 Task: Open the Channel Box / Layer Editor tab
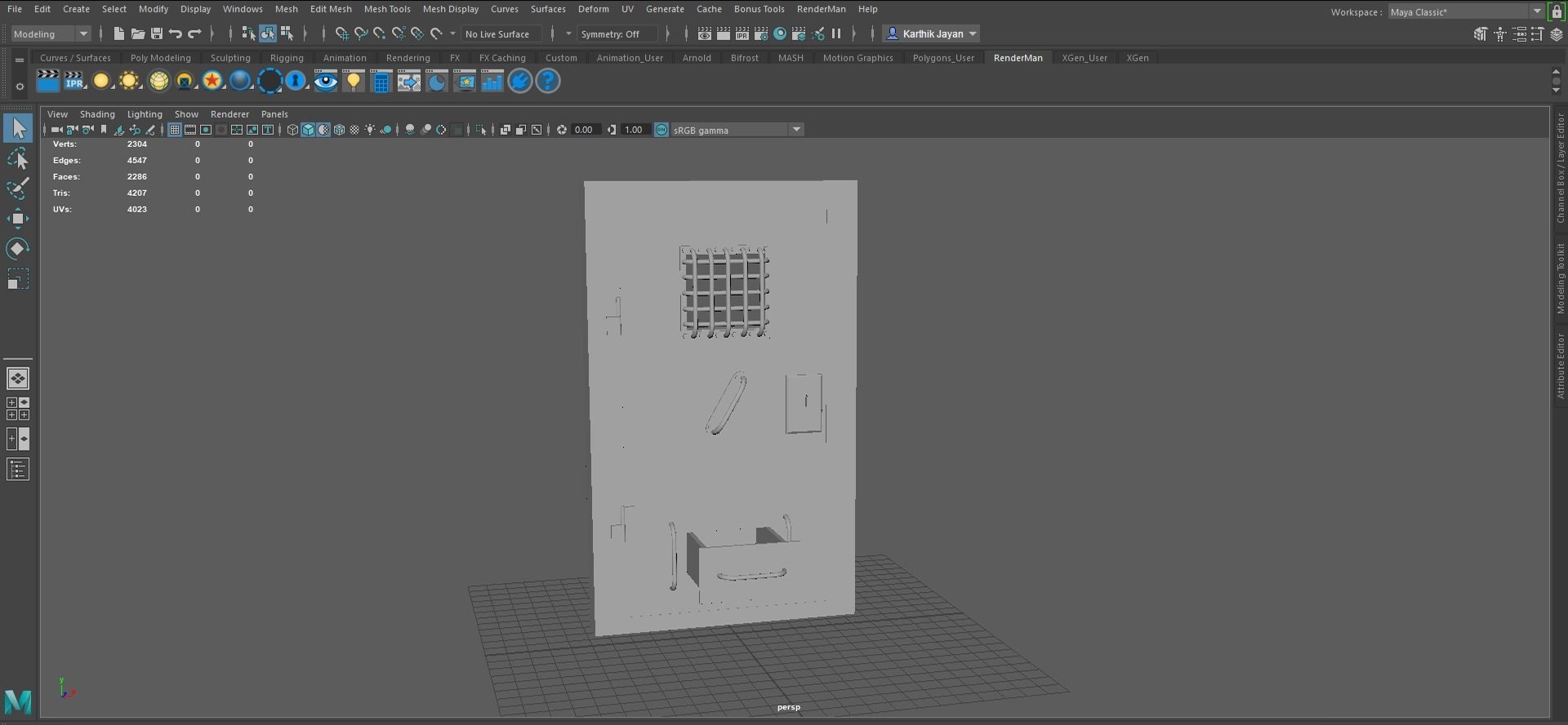coord(1560,168)
